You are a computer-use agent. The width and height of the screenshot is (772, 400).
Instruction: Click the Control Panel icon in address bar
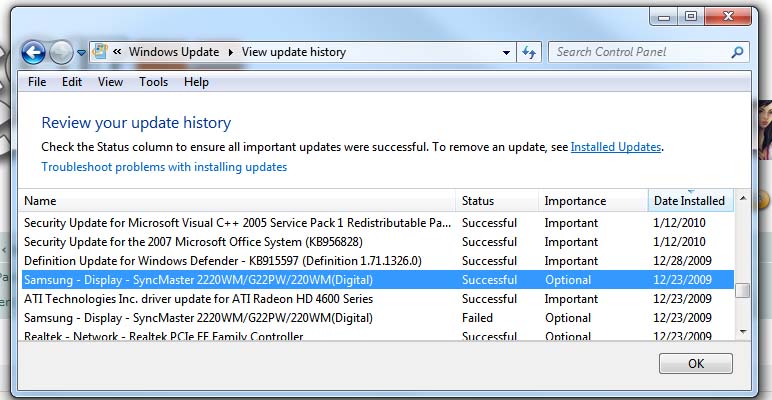click(100, 52)
